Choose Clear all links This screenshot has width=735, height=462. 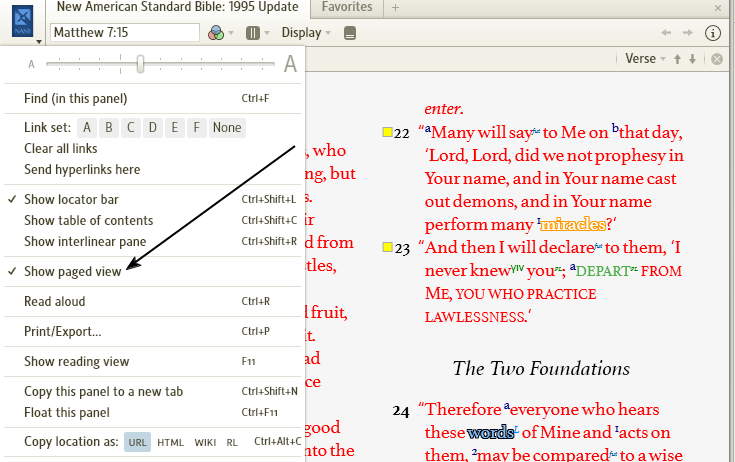61,149
